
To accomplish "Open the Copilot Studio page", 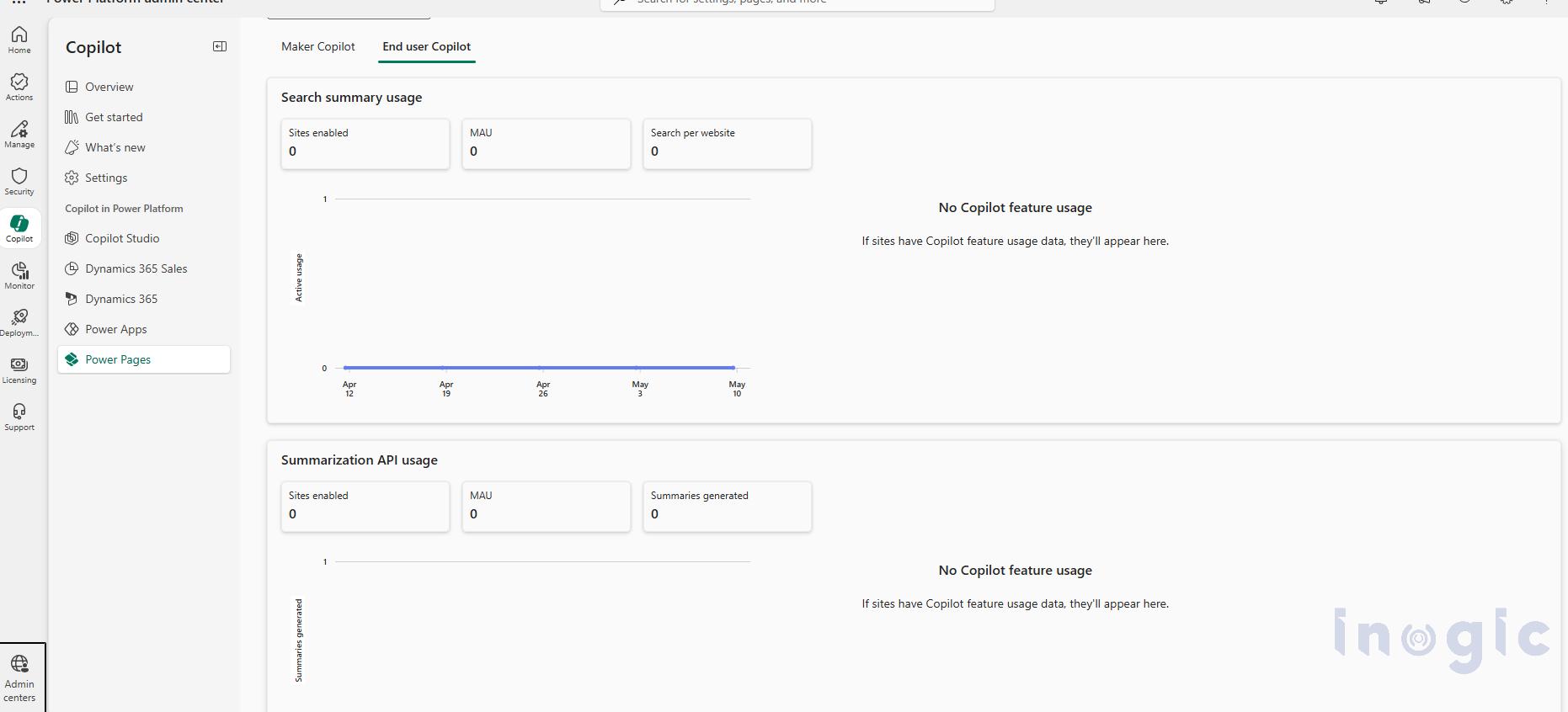I will point(144,238).
